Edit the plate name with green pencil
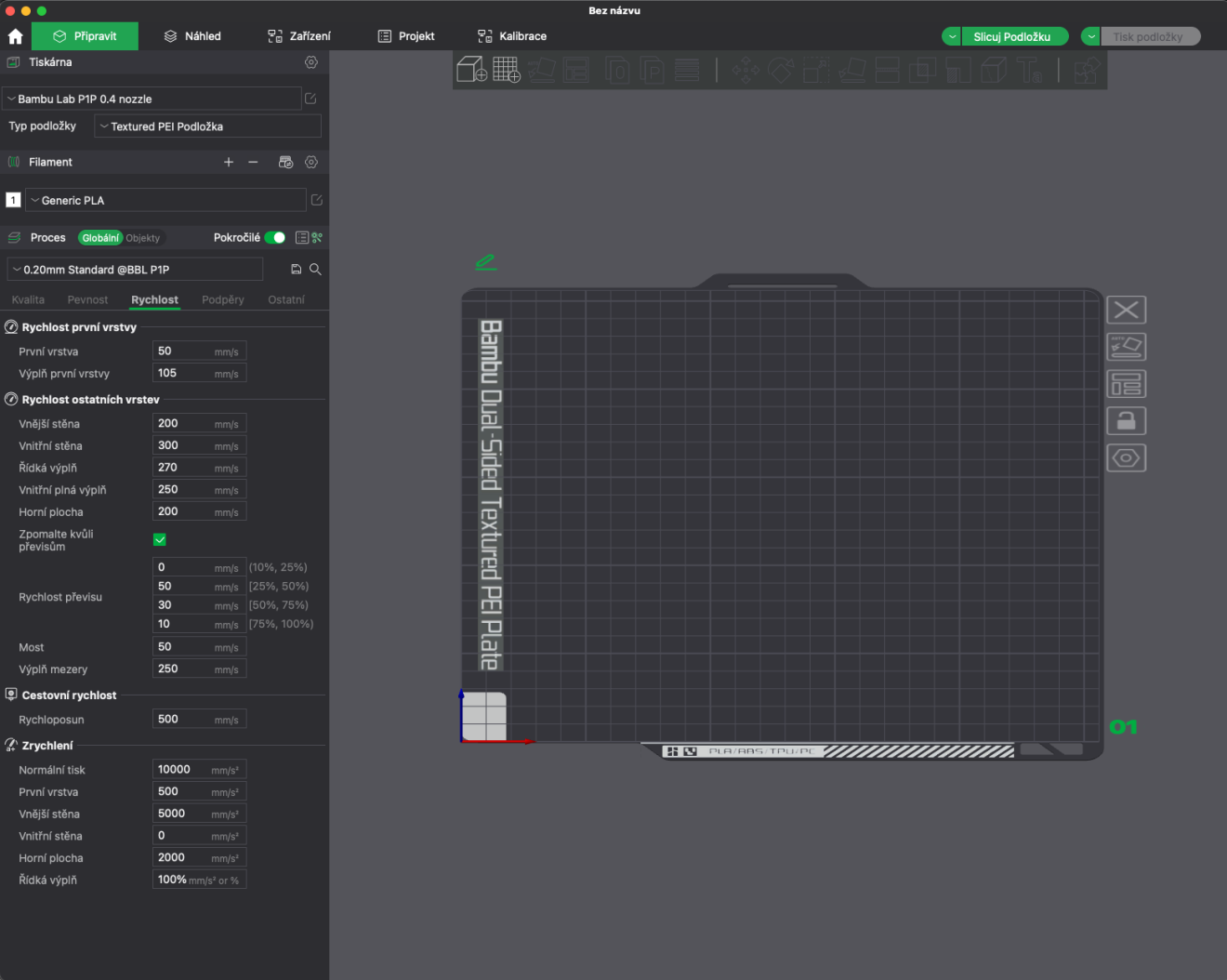The image size is (1227, 980). (485, 263)
